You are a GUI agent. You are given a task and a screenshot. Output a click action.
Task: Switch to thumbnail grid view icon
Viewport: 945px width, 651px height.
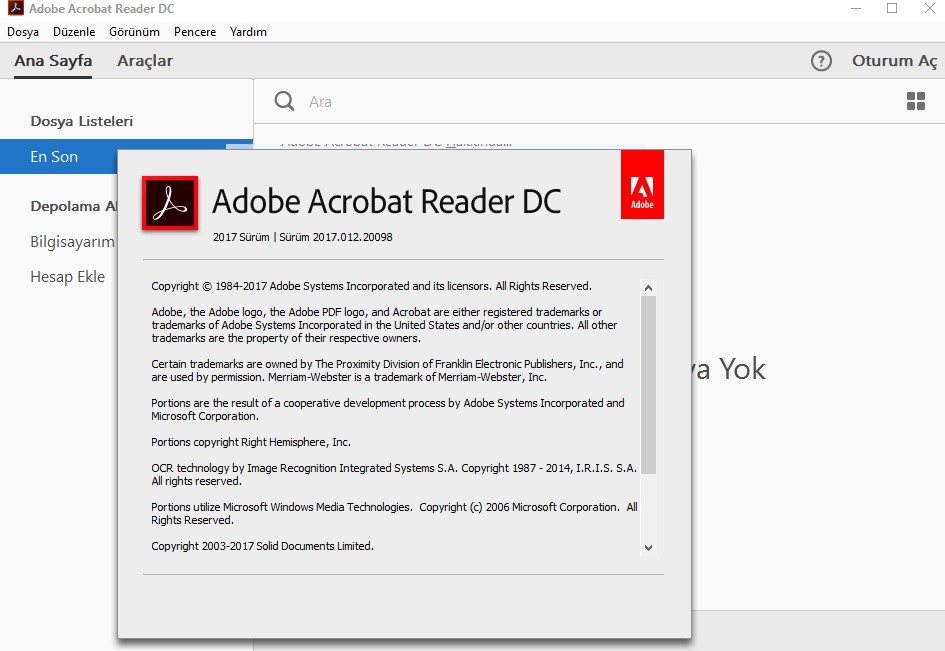[x=915, y=101]
